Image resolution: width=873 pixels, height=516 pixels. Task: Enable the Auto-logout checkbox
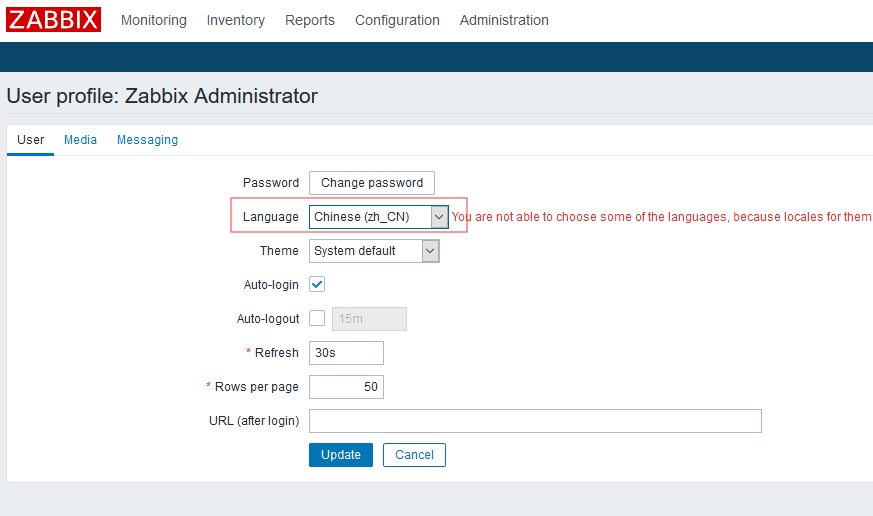(317, 319)
